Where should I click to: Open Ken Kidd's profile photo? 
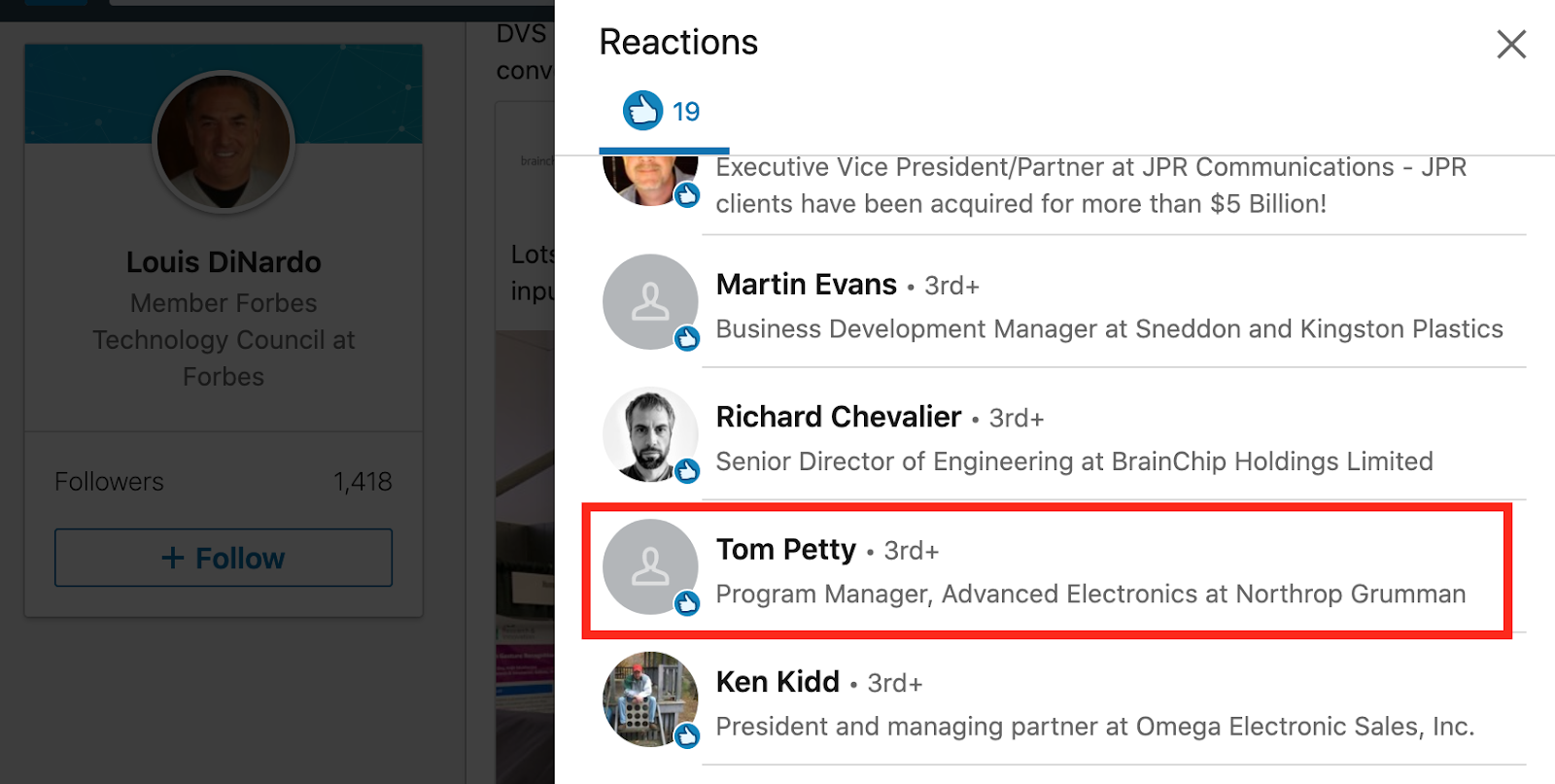(649, 698)
